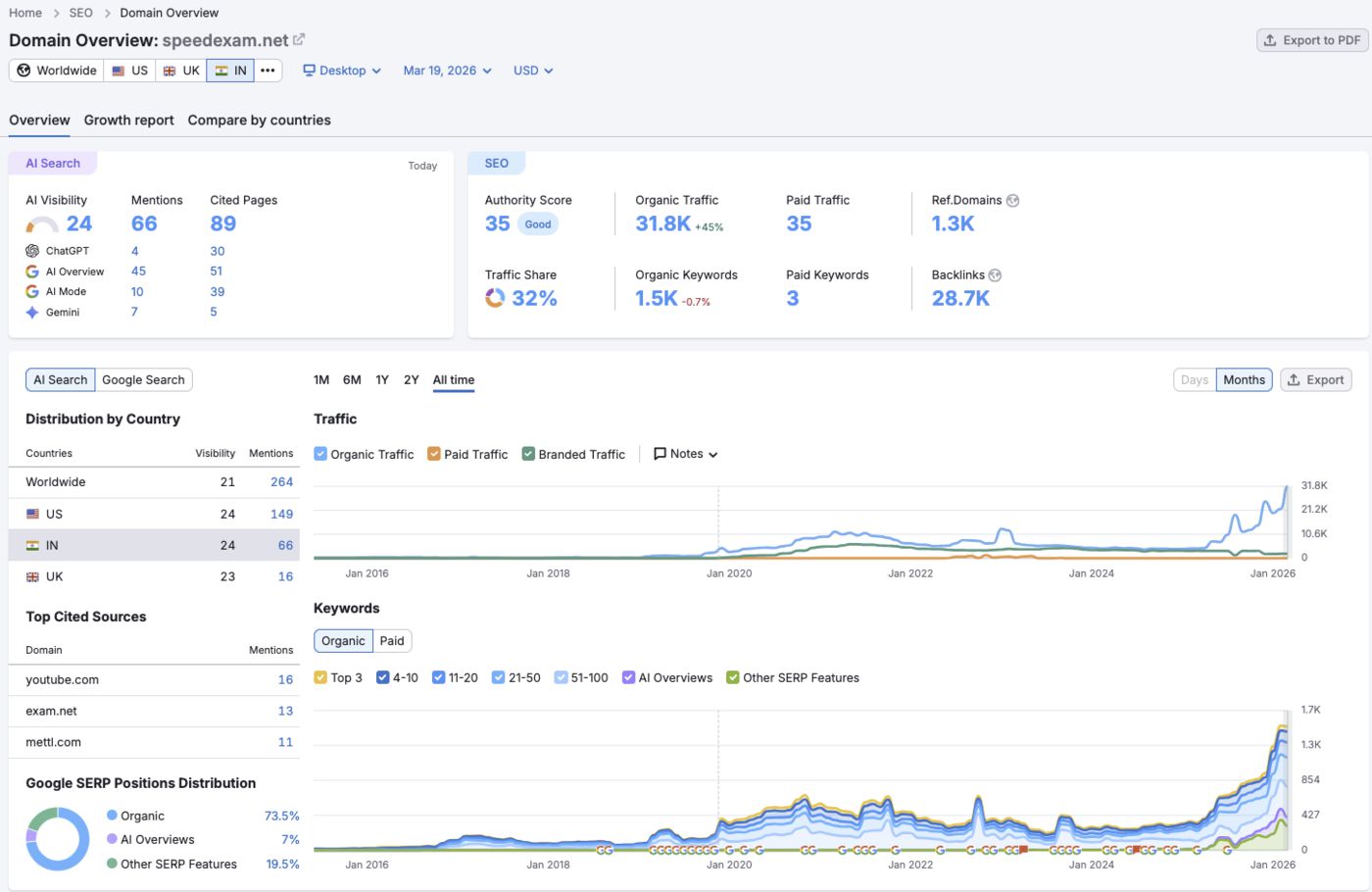
Task: Click the ChatGPT logo icon
Action: click(x=32, y=251)
